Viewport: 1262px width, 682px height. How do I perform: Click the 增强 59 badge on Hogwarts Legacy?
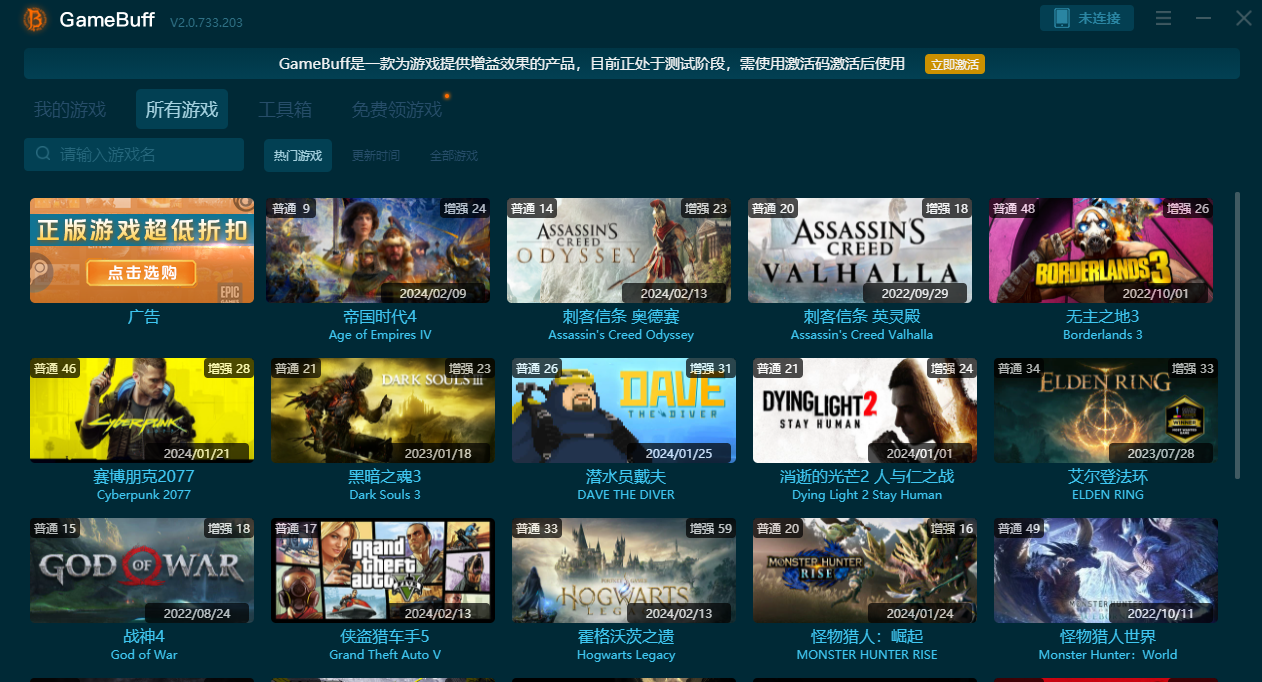[711, 528]
